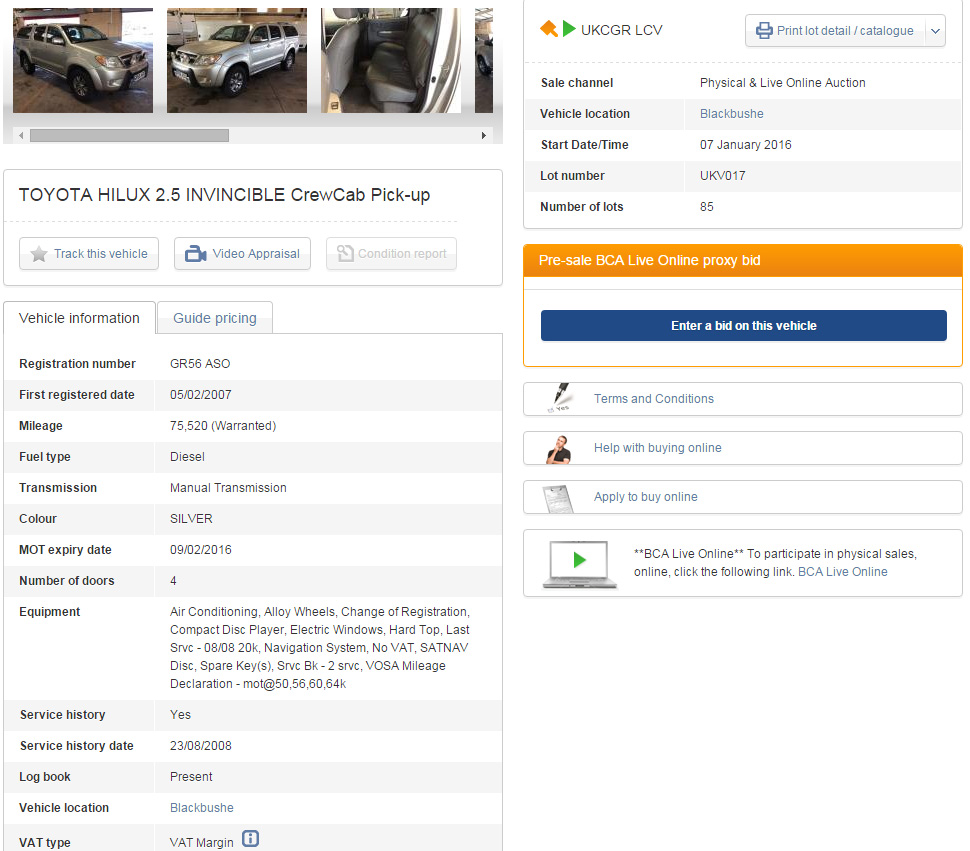Select the Toyota Hilux vehicle title heading

224,195
